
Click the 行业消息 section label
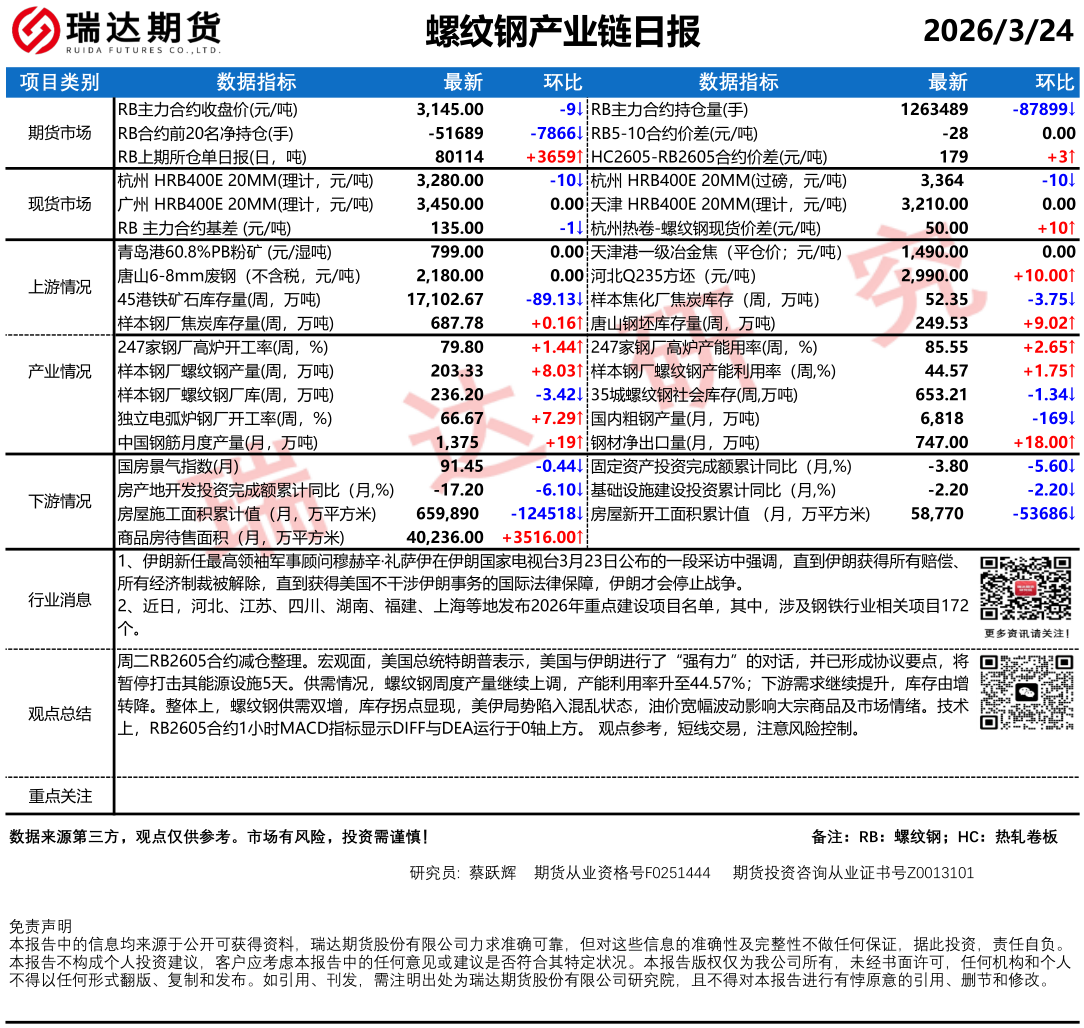[x=59, y=600]
